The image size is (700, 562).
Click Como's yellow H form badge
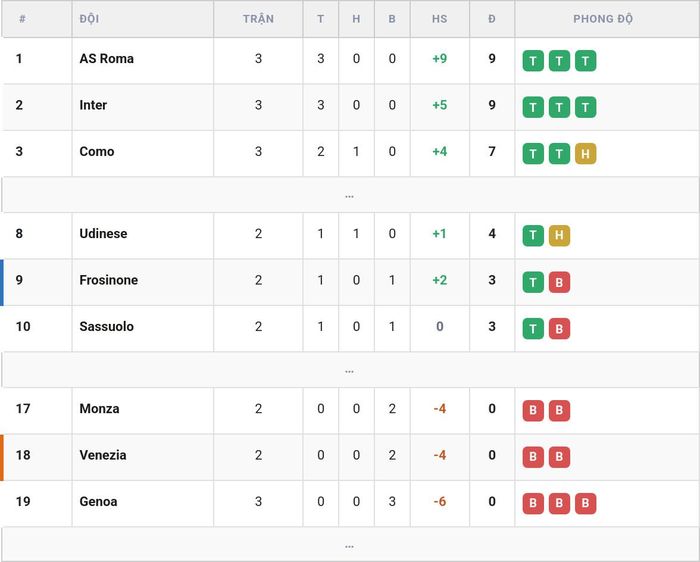point(586,154)
